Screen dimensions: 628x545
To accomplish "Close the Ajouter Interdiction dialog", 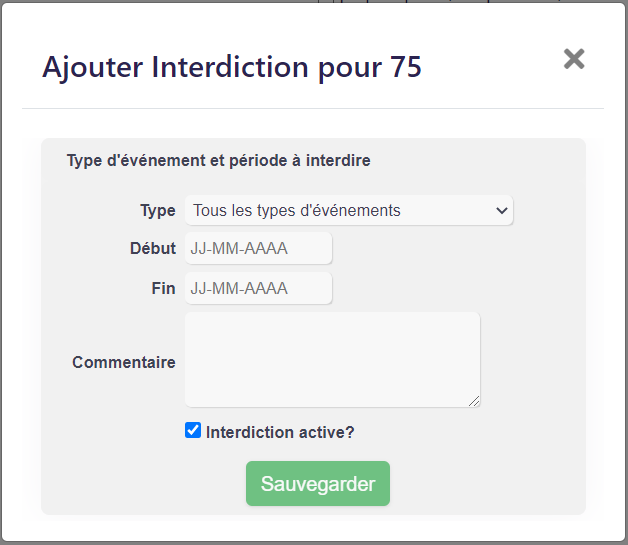I will 574,59.
